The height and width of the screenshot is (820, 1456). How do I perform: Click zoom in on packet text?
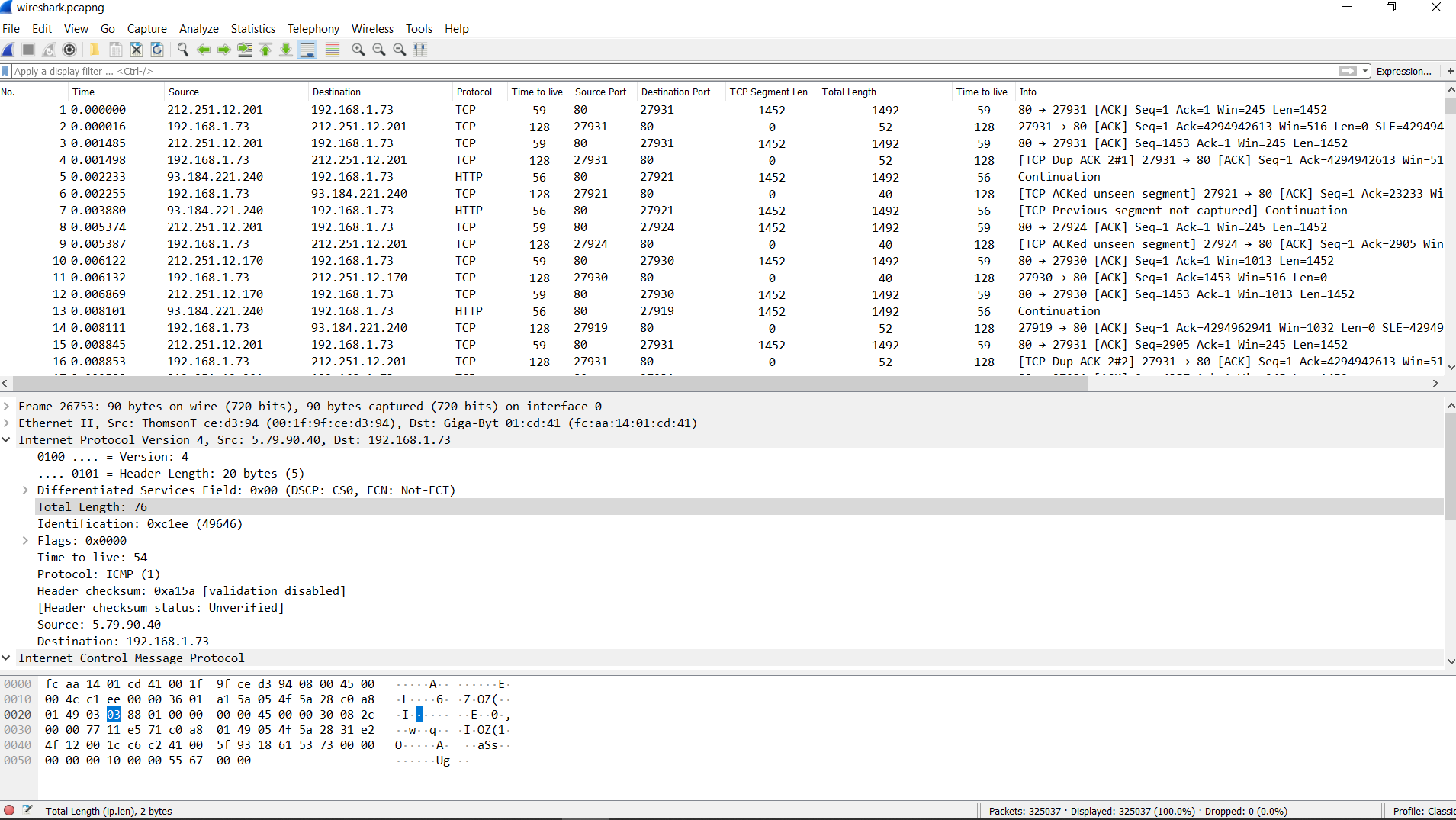(x=358, y=50)
